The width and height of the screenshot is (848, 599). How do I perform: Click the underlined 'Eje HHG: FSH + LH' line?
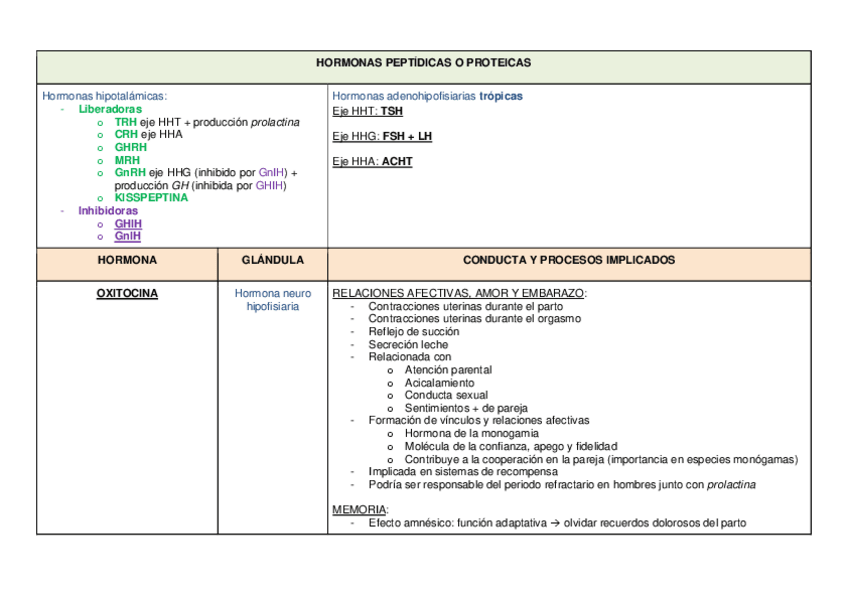(x=382, y=136)
